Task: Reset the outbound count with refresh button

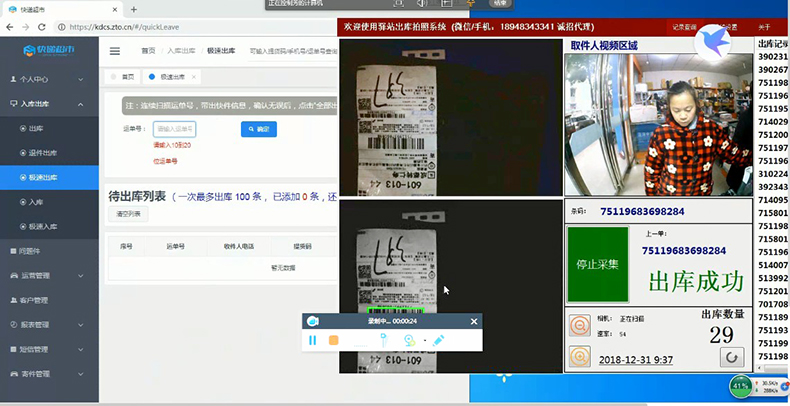Action: pyautogui.click(x=732, y=357)
